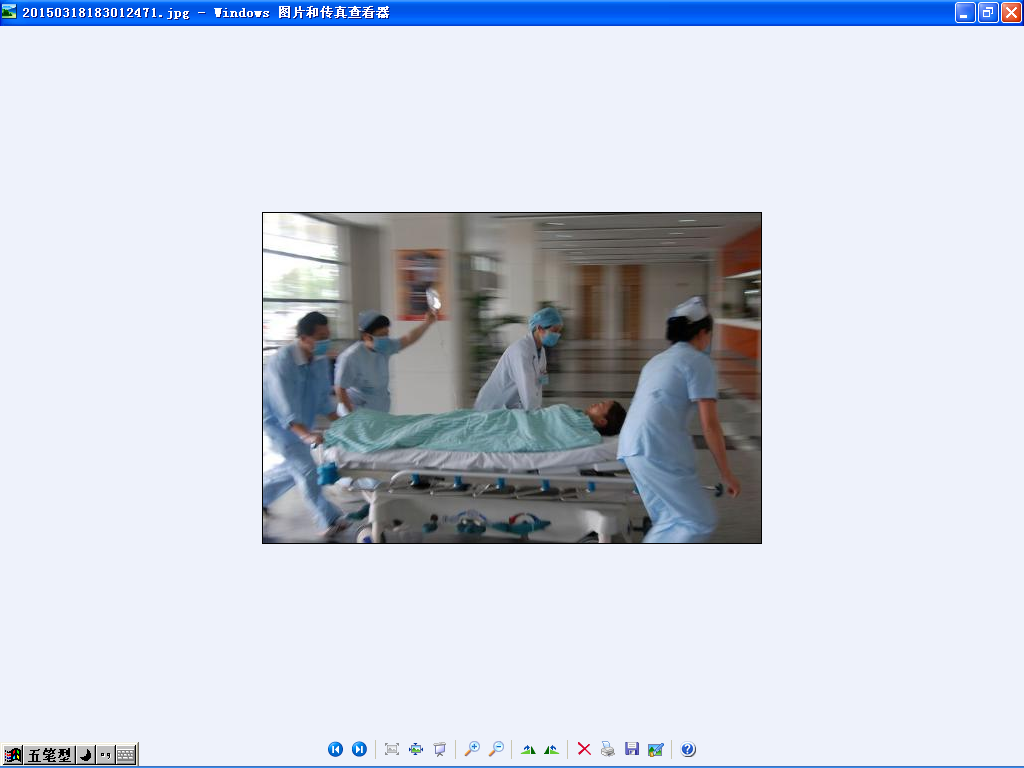
Task: Click the hospital stretcher photo
Action: [512, 377]
